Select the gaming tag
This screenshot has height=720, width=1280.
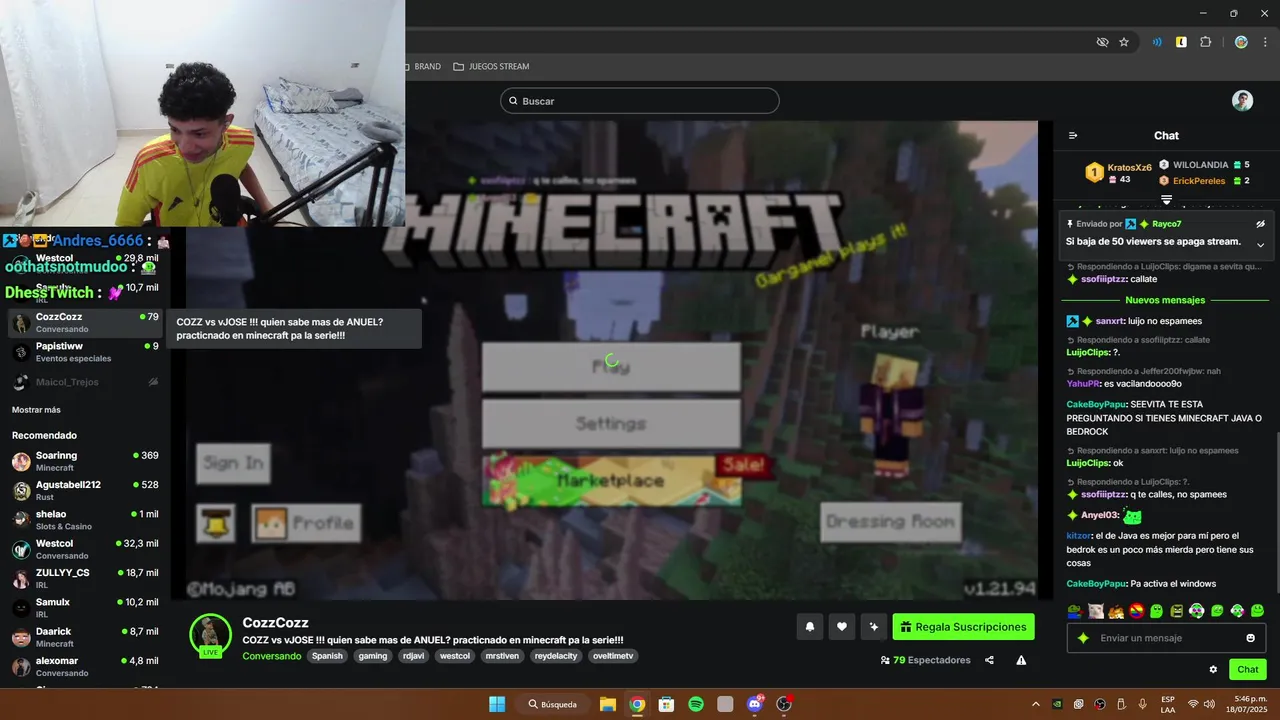click(373, 656)
